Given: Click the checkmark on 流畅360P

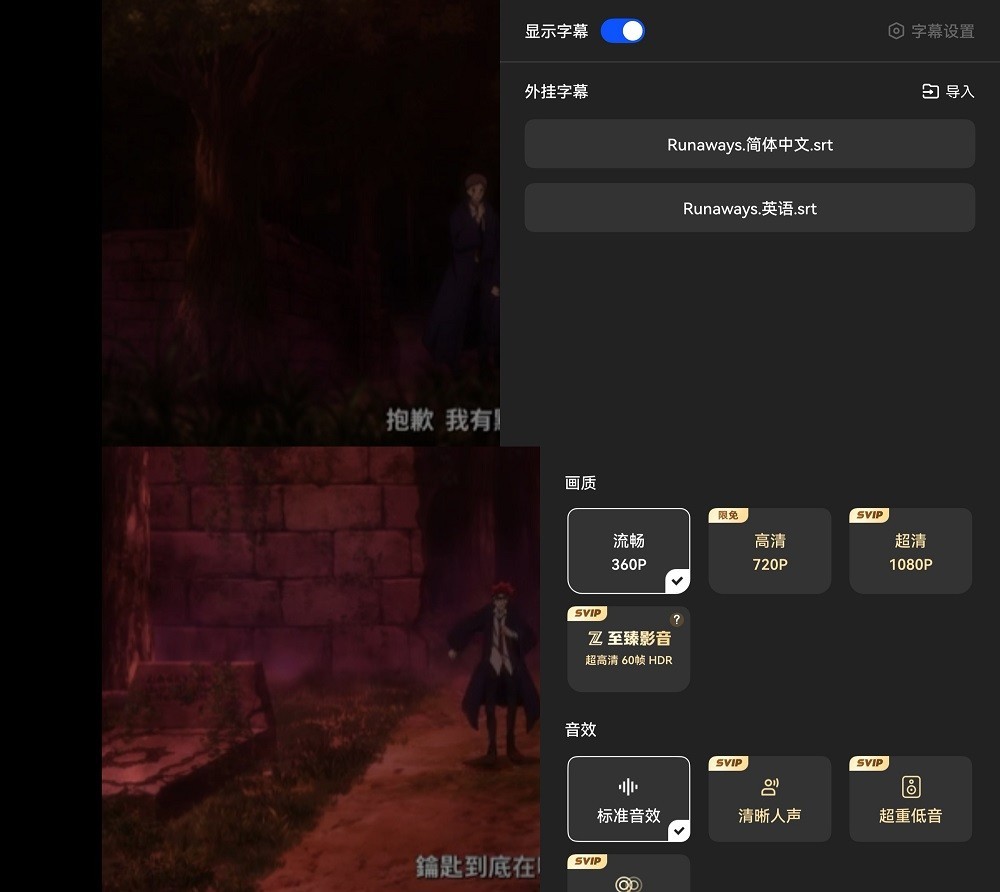Looking at the screenshot, I should 678,580.
